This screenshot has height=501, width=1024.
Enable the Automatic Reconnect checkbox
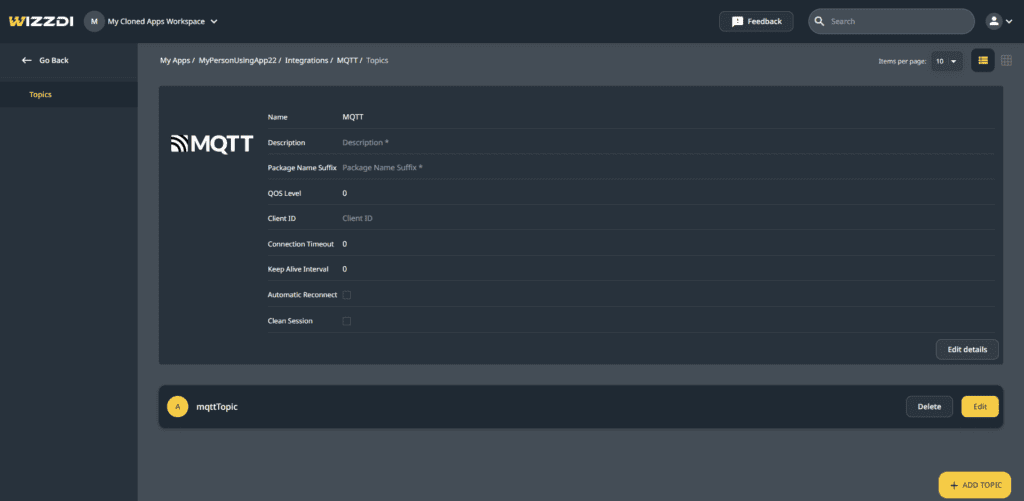point(347,295)
